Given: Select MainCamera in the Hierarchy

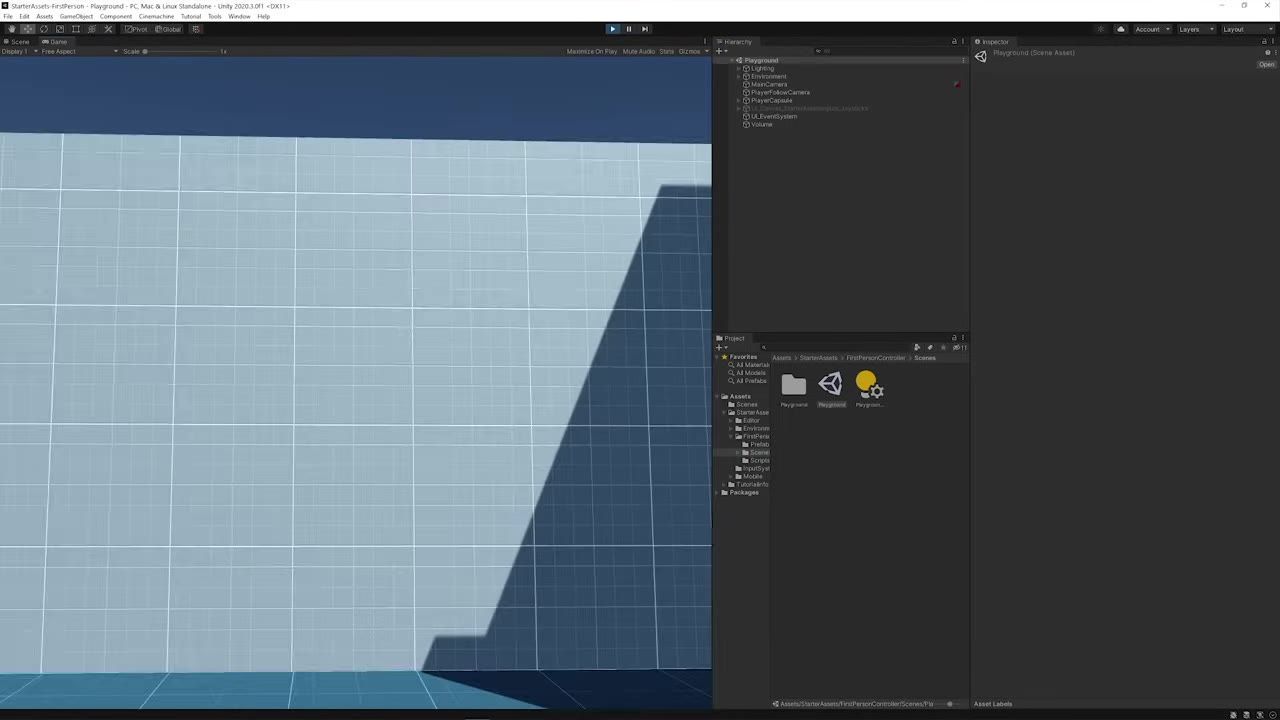Looking at the screenshot, I should 769,85.
